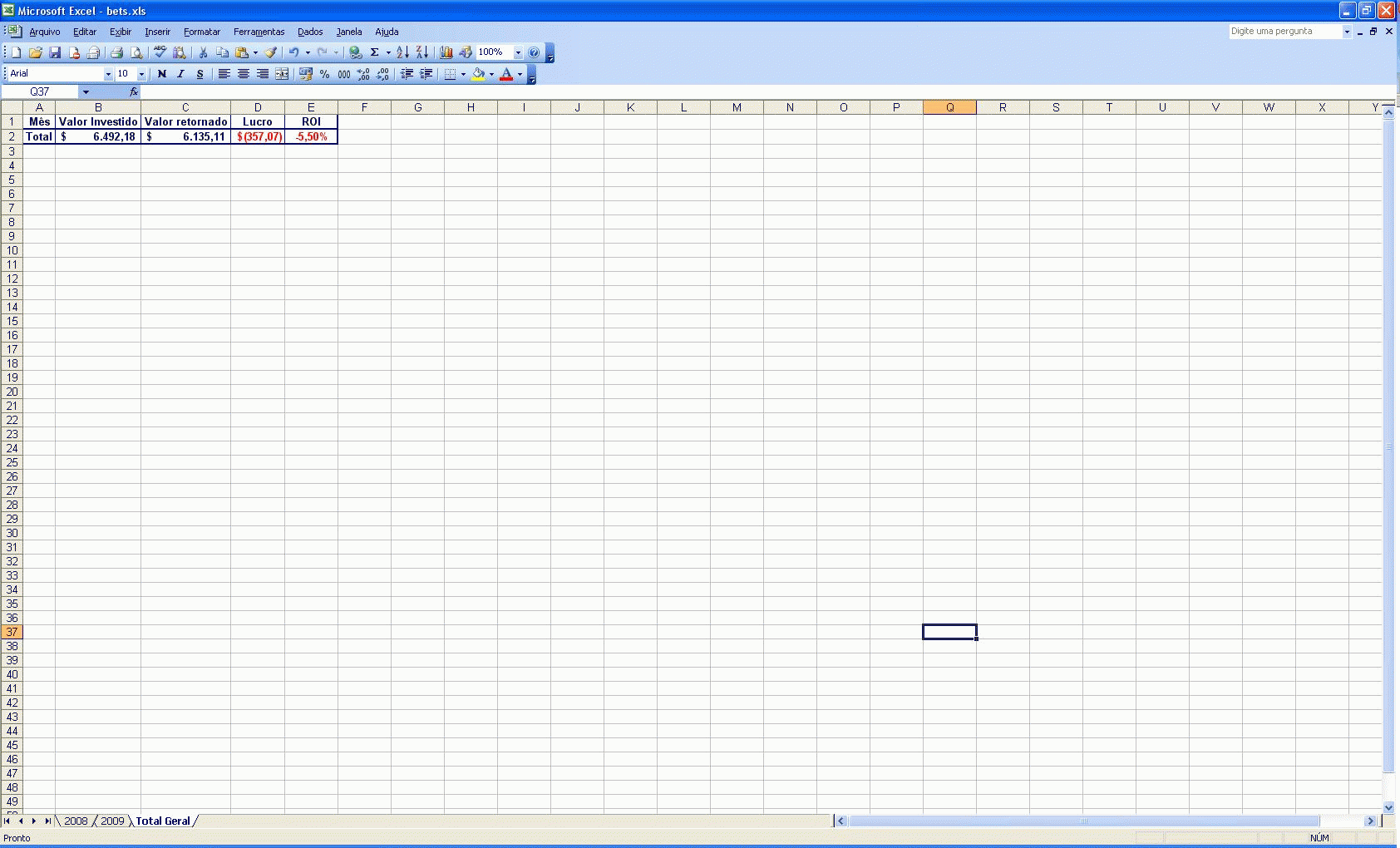This screenshot has height=848, width=1400.
Task: Click the horizontal scrollbar thumb
Action: [x=1083, y=821]
